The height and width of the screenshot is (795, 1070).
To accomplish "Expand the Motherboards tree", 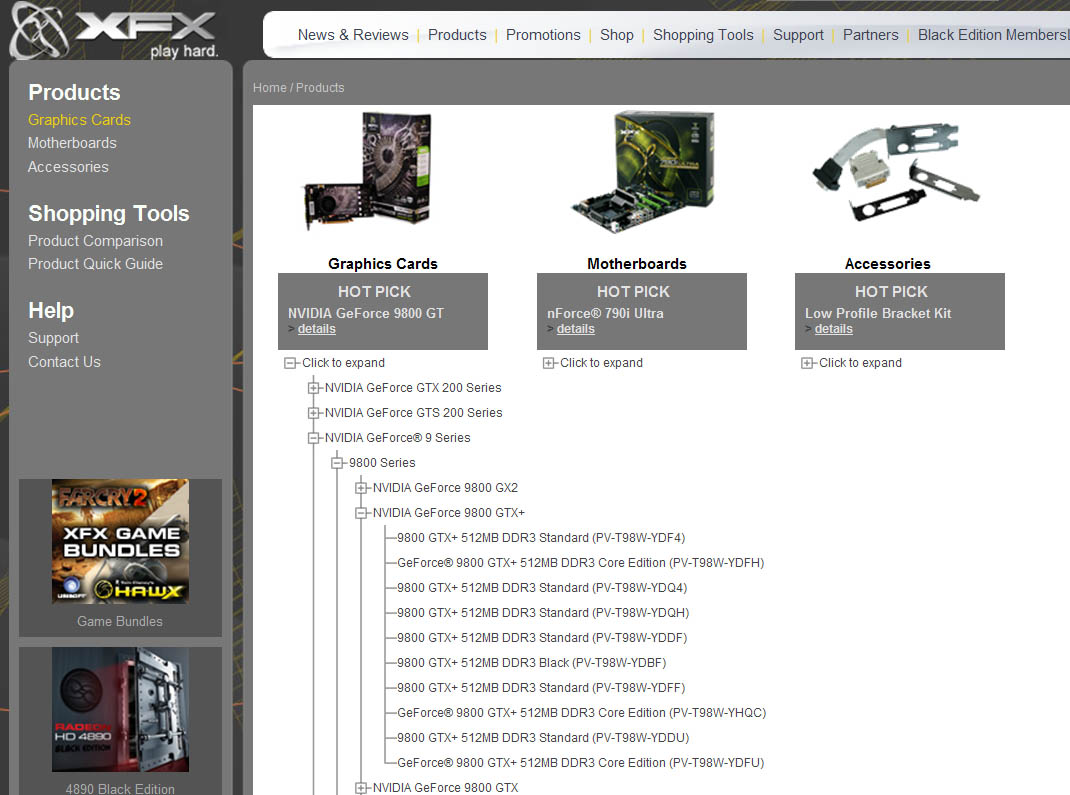I will click(x=548, y=363).
